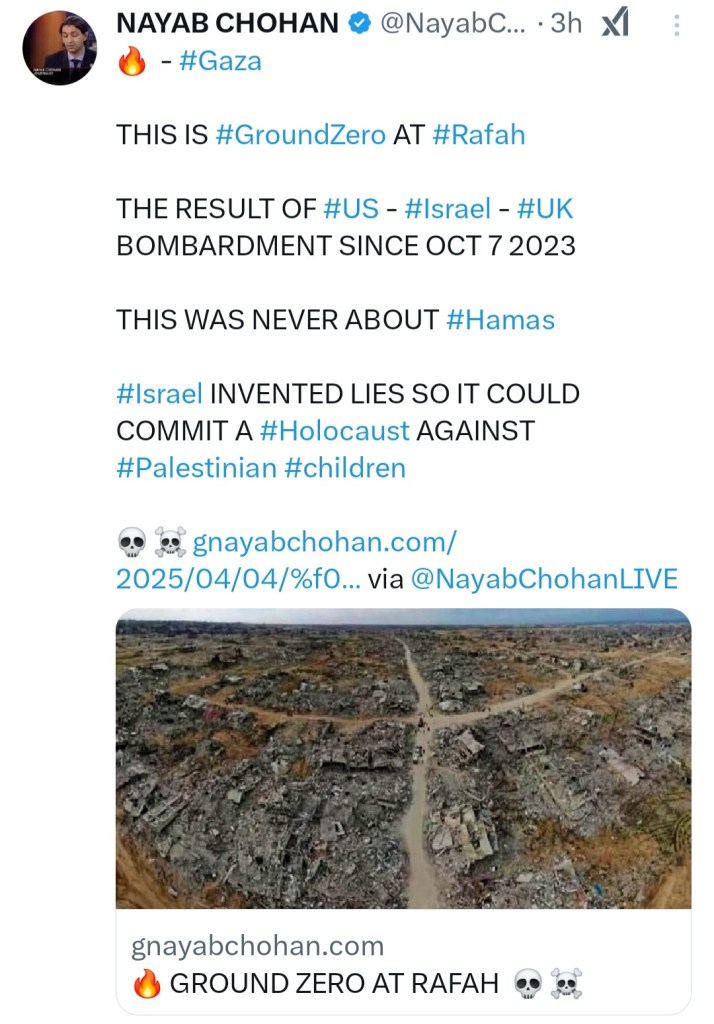Open Nayab Chohan's profile avatar
This screenshot has width=714, height=1024.
point(59,48)
